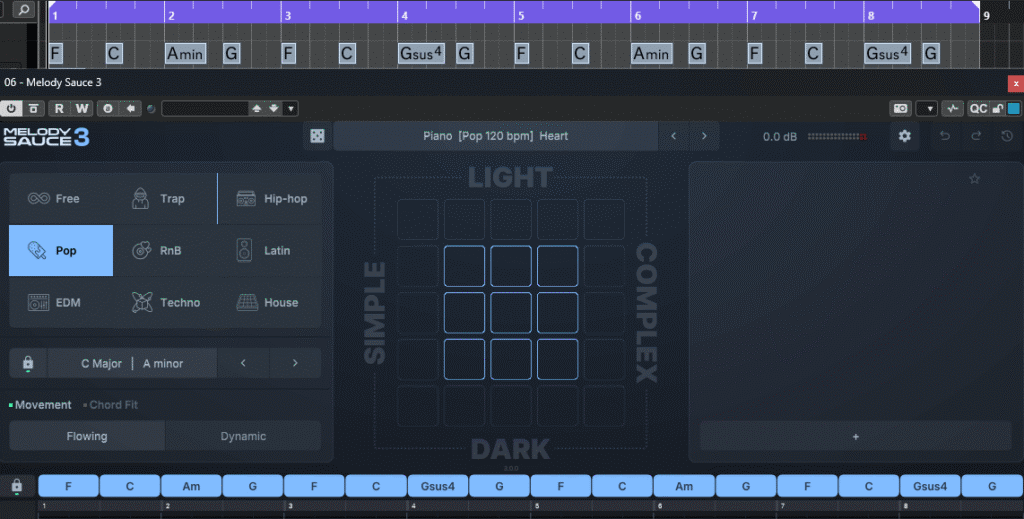
Task: Click the undo arrow icon
Action: tap(945, 136)
